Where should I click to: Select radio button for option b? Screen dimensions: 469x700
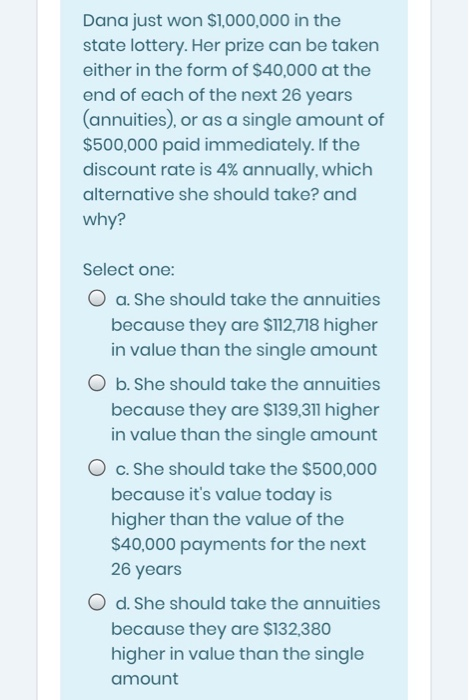point(96,383)
